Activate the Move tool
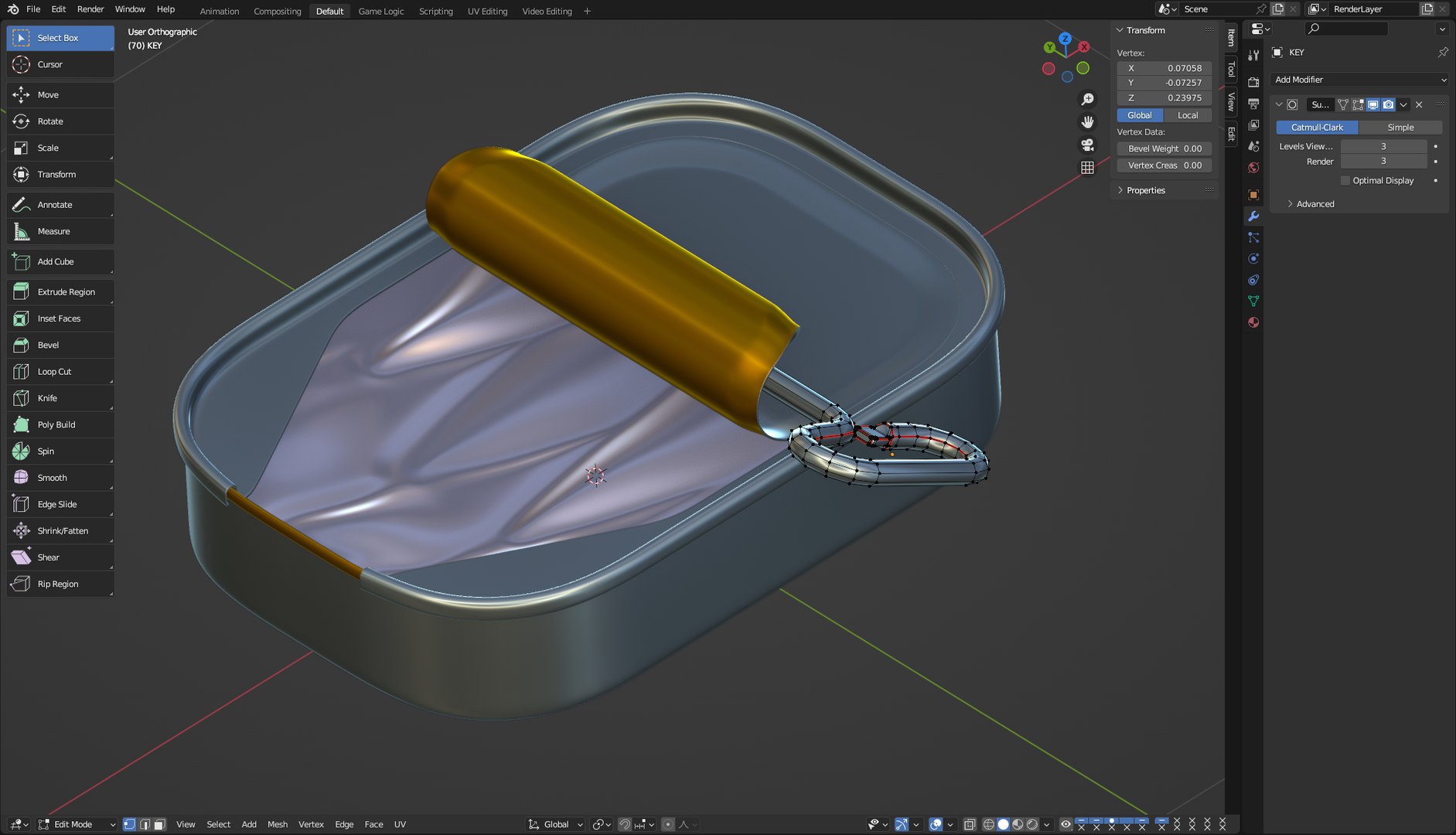The width and height of the screenshot is (1456, 835). click(x=60, y=94)
